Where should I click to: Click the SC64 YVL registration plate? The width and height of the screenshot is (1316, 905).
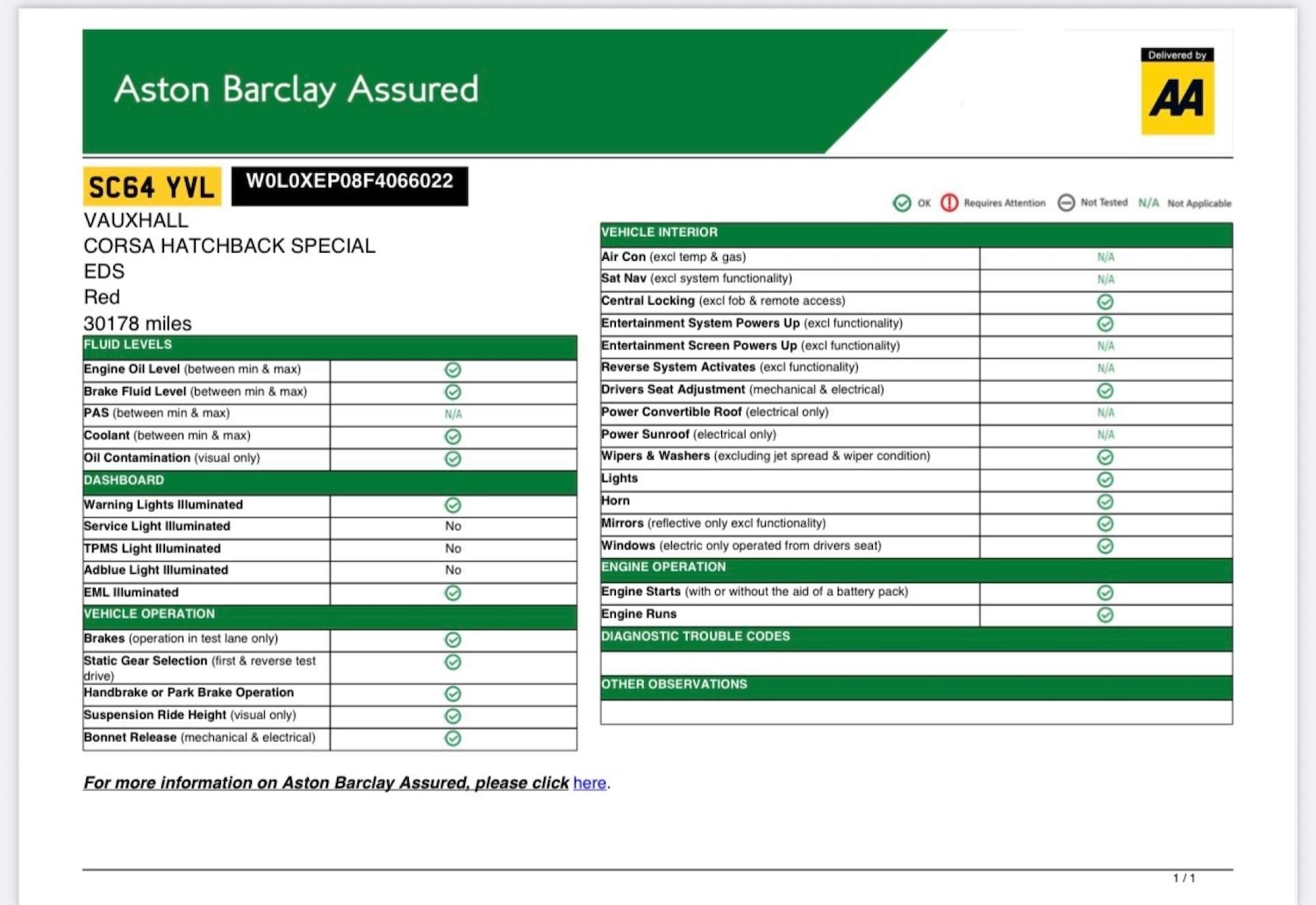(151, 187)
